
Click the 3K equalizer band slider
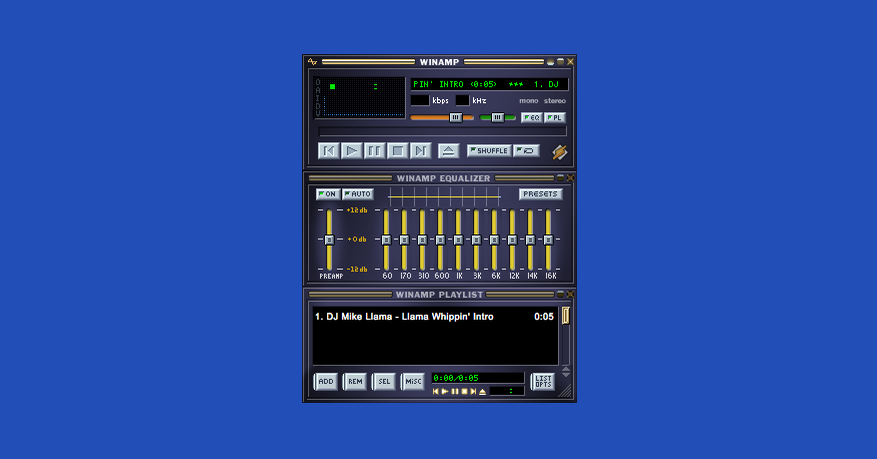tap(476, 240)
